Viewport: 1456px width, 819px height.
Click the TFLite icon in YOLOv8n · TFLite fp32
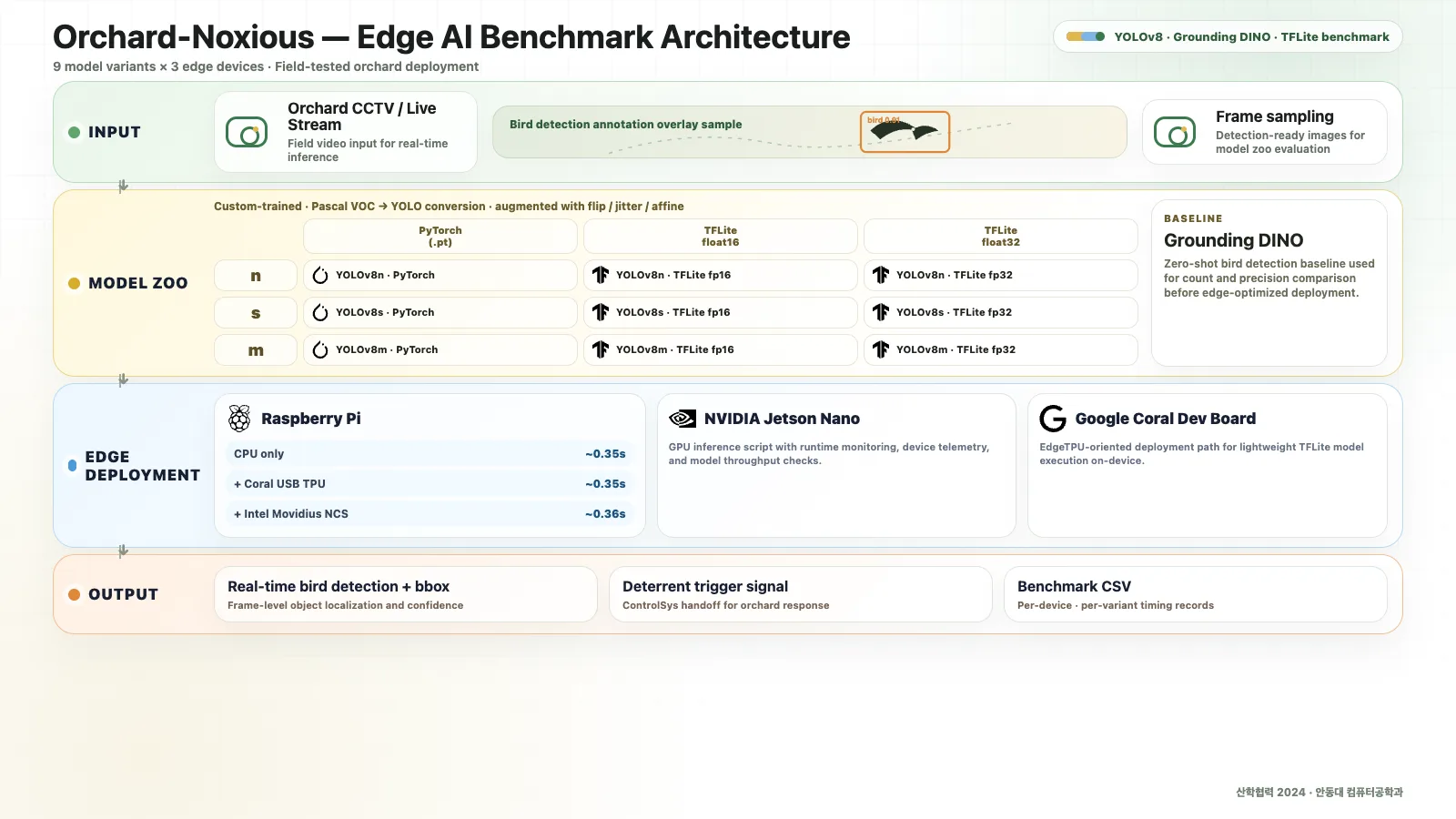[881, 275]
